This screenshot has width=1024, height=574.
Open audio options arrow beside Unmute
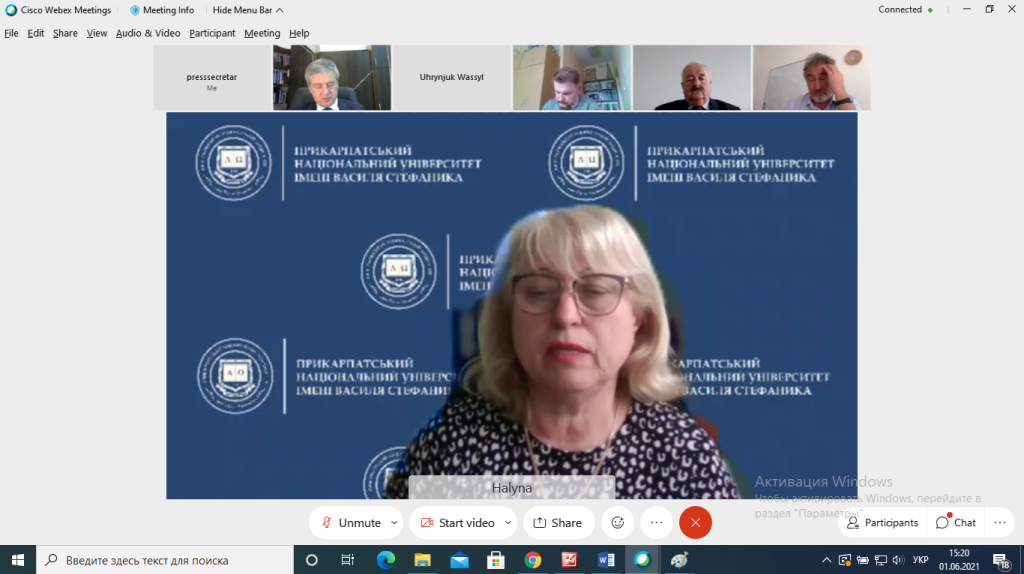point(394,522)
